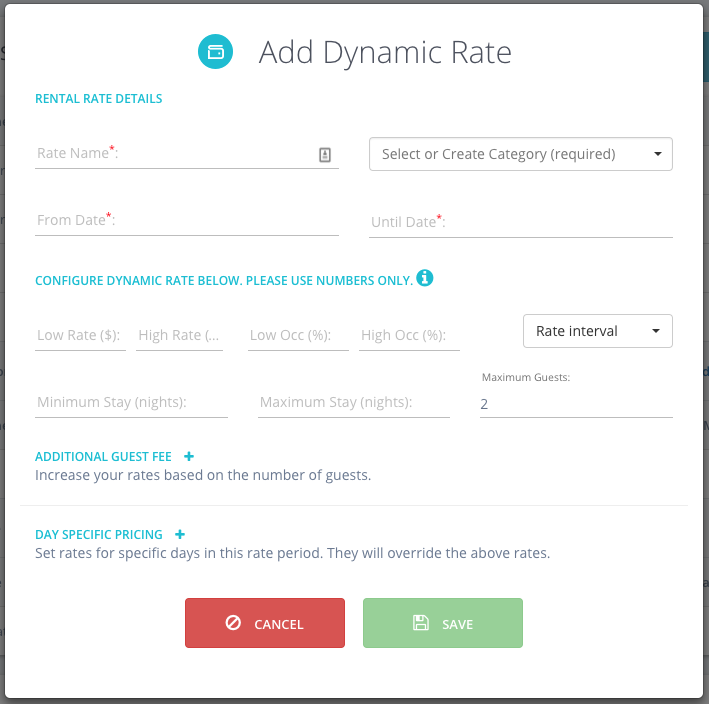This screenshot has width=709, height=704.
Task: Click the Low Rate ($) field
Action: [80, 335]
